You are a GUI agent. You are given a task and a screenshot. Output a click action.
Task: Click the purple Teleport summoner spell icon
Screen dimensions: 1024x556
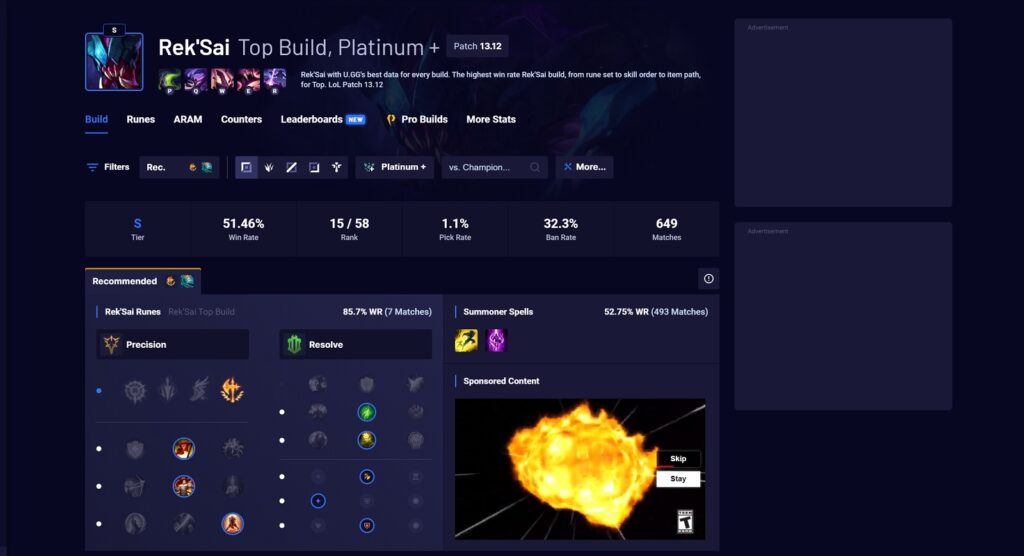click(x=496, y=341)
